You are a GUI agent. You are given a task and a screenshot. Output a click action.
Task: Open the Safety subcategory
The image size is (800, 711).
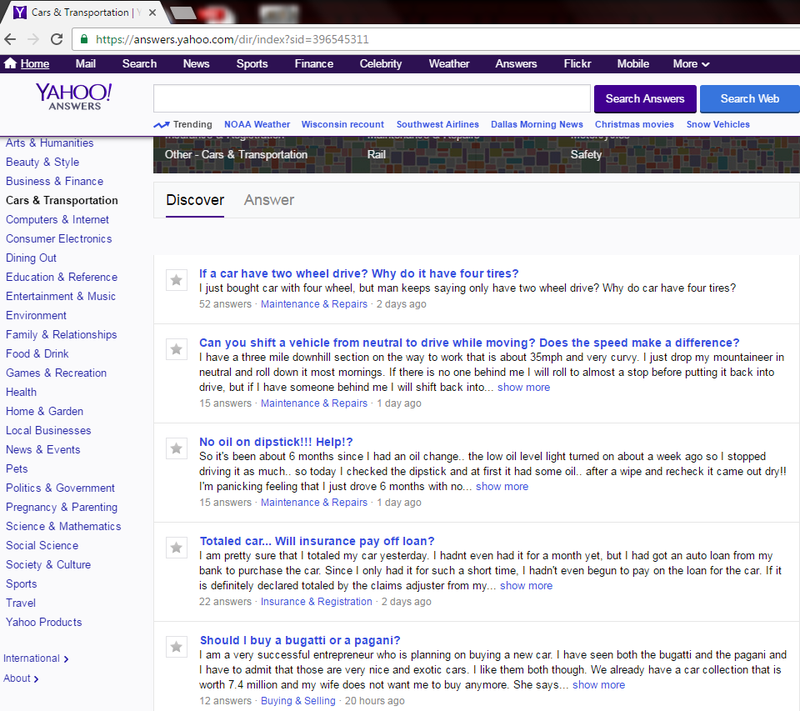click(586, 155)
